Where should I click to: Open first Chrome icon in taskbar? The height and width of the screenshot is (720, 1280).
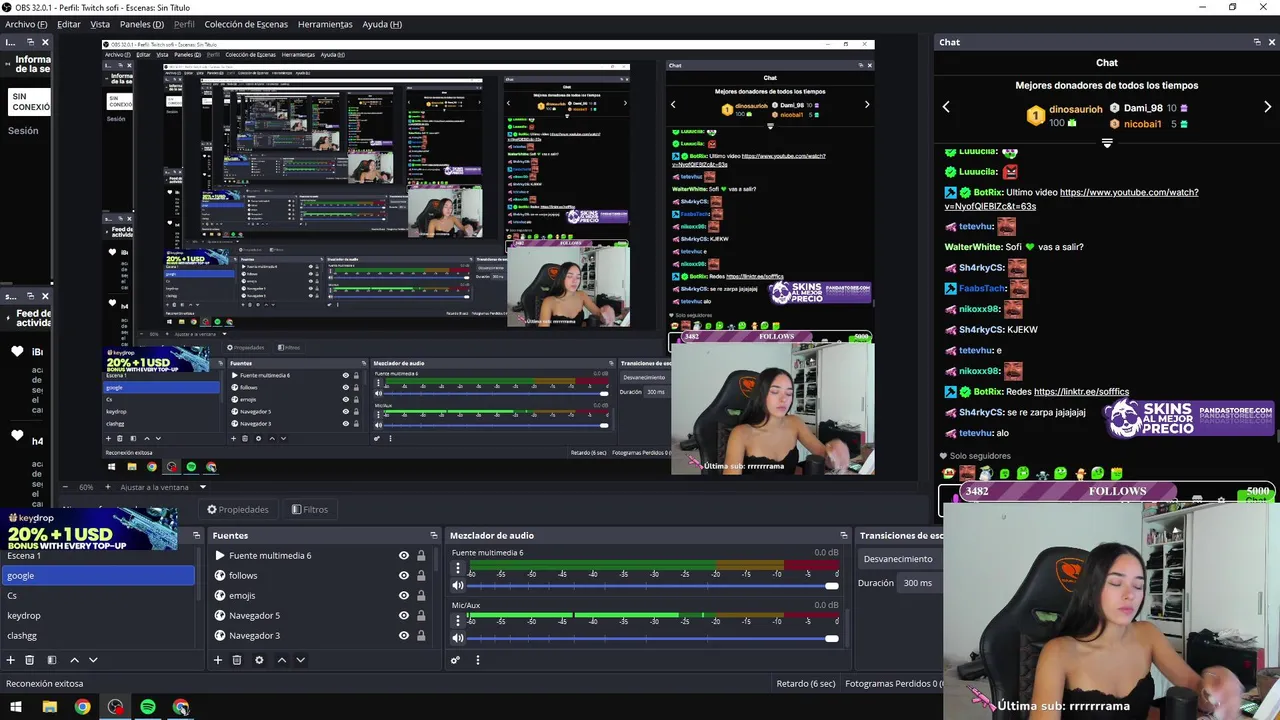[x=82, y=707]
